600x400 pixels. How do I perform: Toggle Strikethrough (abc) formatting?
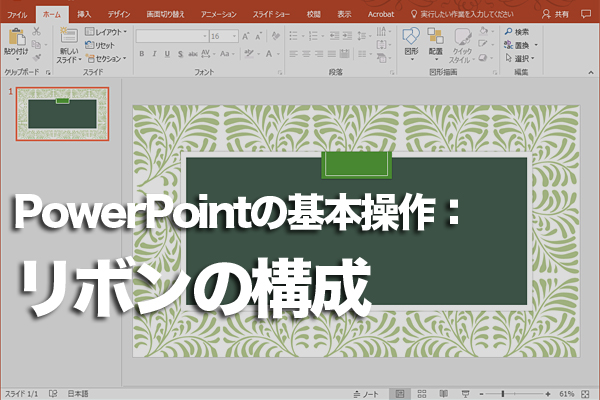pos(193,54)
